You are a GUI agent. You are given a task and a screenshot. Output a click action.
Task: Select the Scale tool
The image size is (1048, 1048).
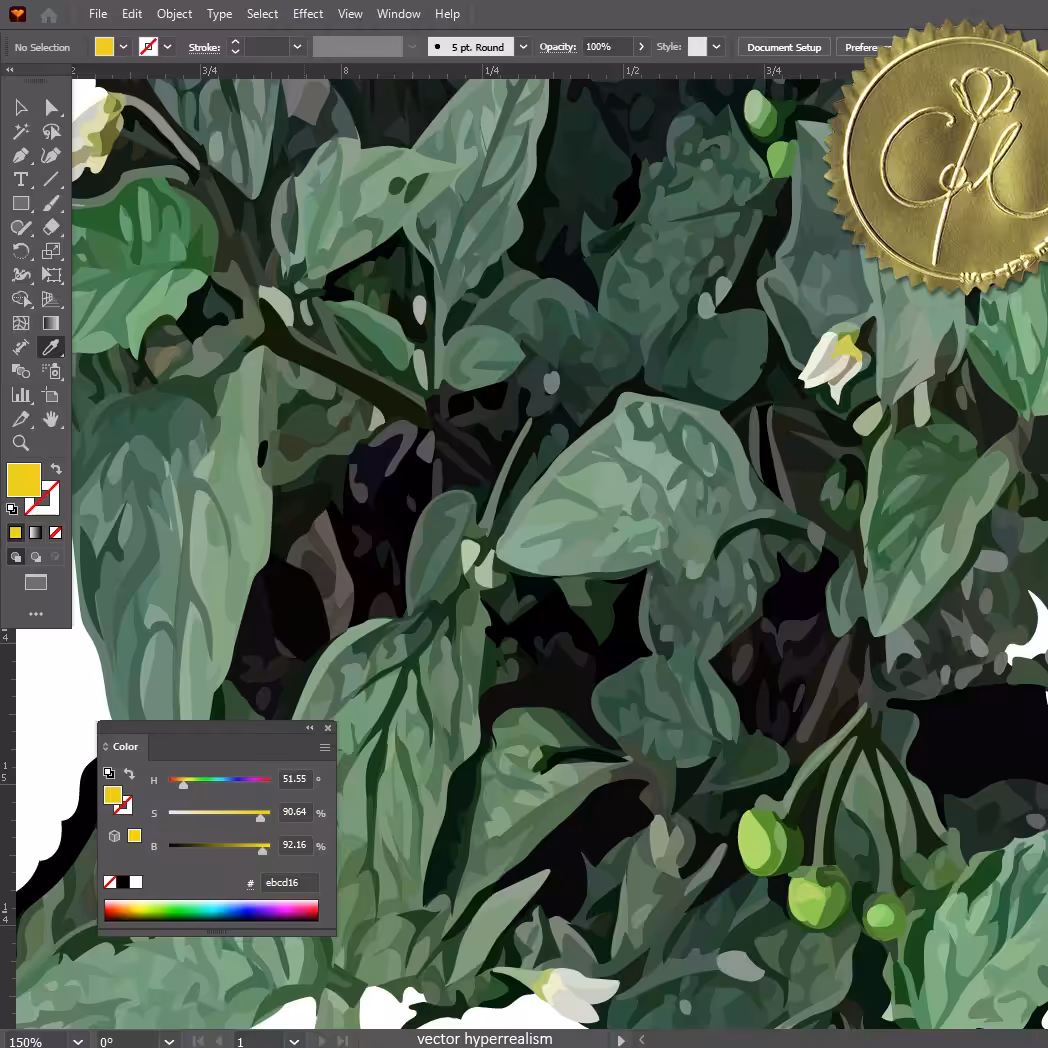[x=51, y=251]
